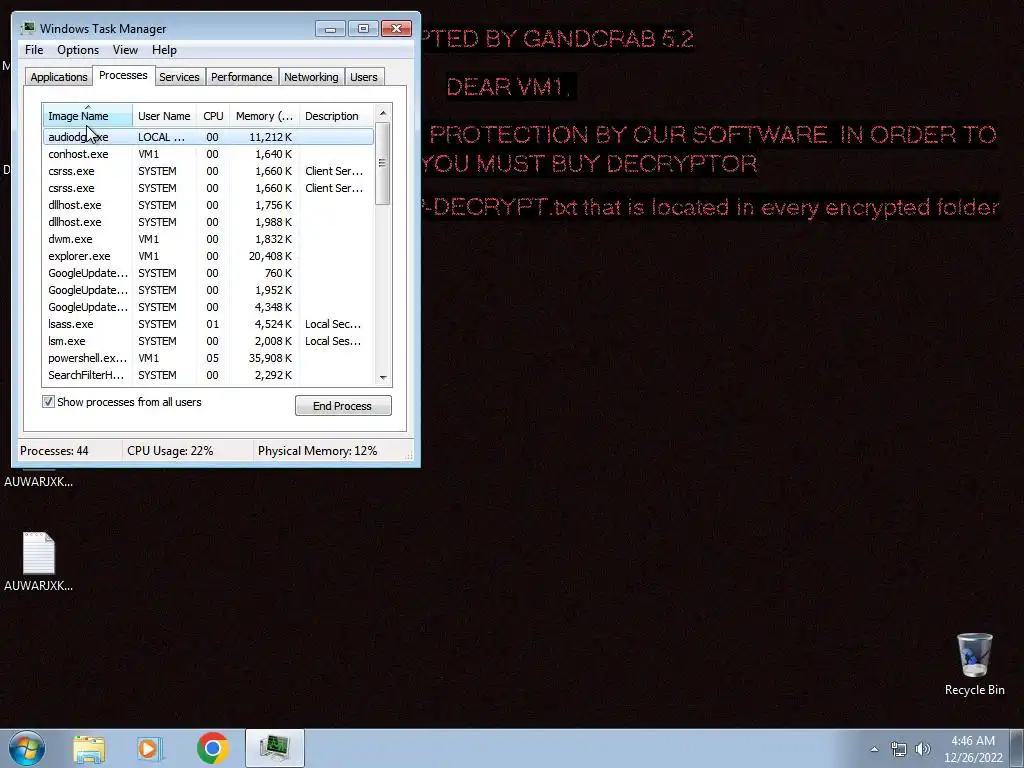Click the End Process button
1024x768 pixels.
(x=343, y=406)
